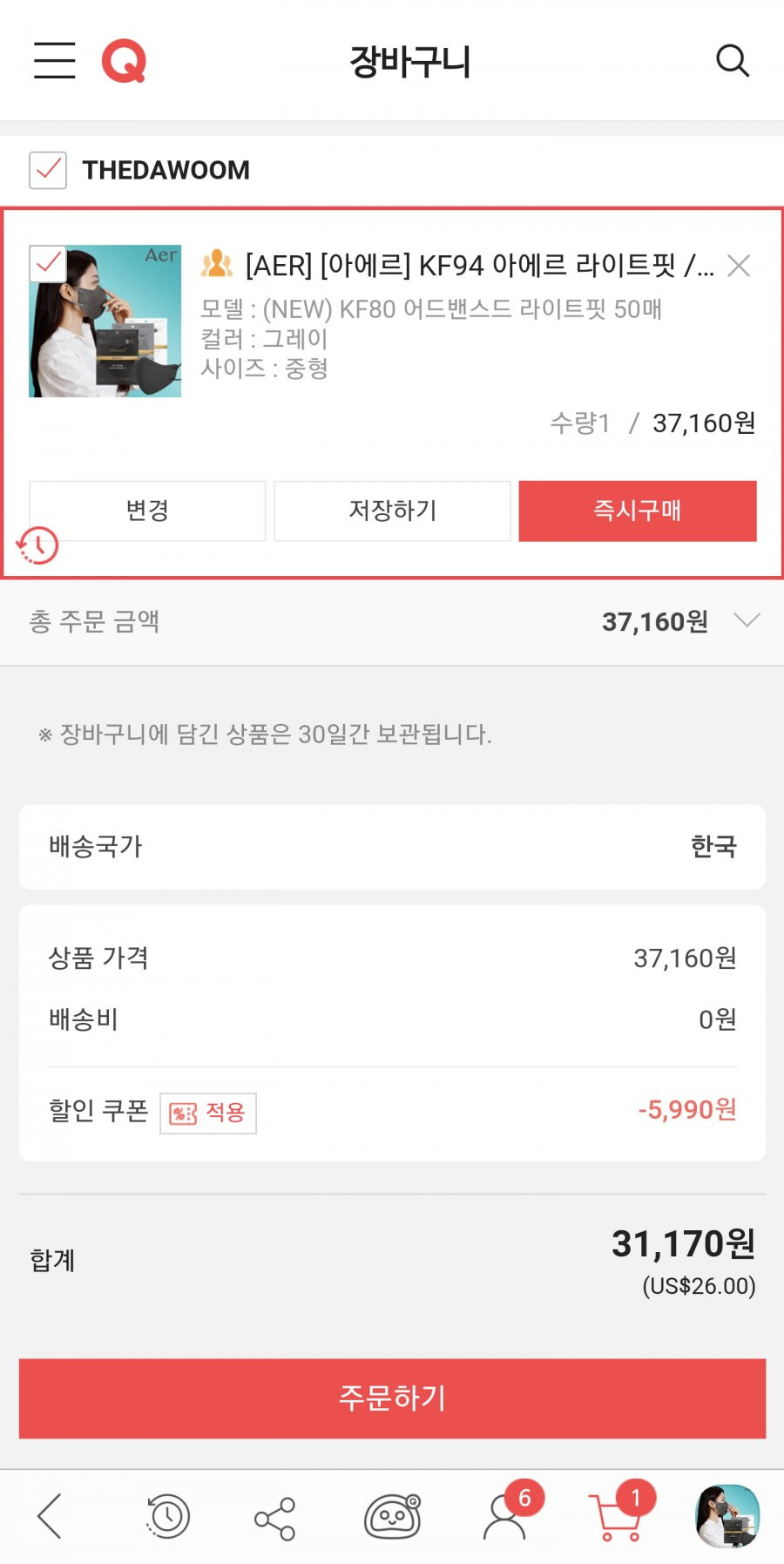Image resolution: width=784 pixels, height=1564 pixels.
Task: Open the recent history clock icon in bottom bar
Action: click(166, 1517)
